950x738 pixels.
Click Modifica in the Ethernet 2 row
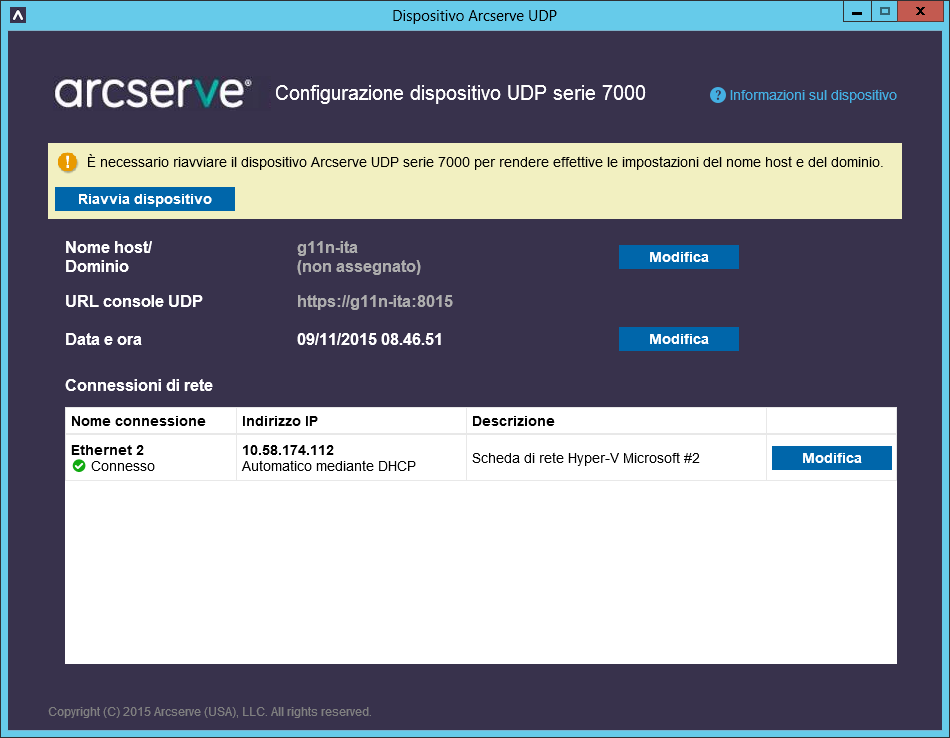pos(831,458)
